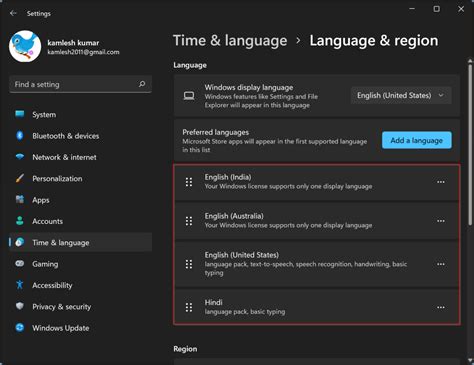Click the Apps grid icon
The width and height of the screenshot is (474, 365).
coord(20,199)
